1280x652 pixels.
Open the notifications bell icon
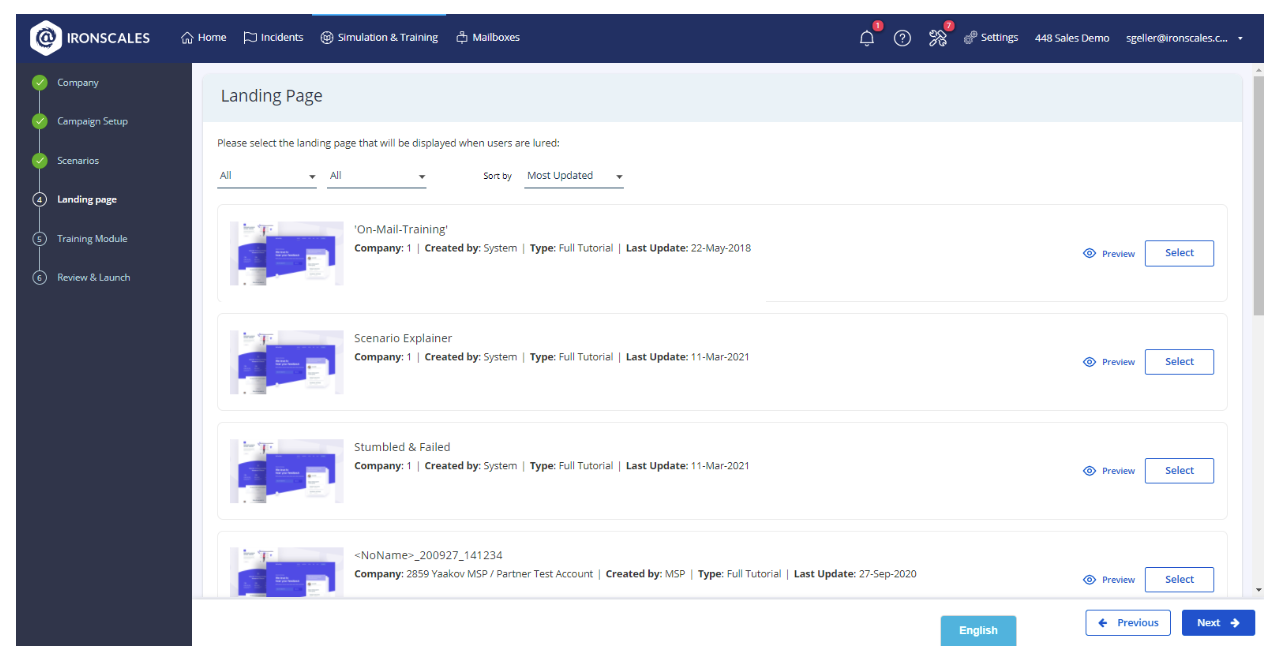click(867, 38)
